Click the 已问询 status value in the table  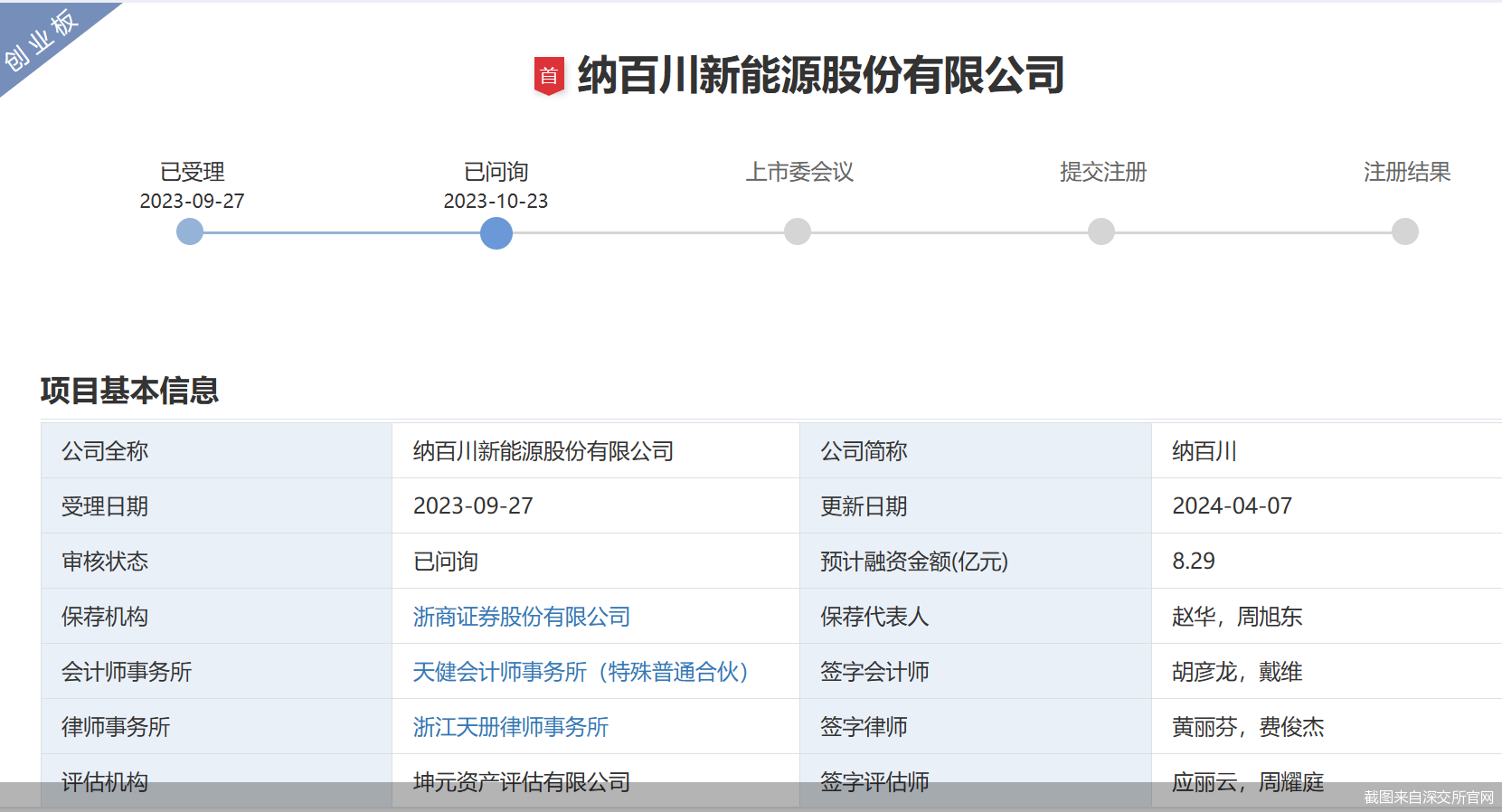click(x=446, y=562)
